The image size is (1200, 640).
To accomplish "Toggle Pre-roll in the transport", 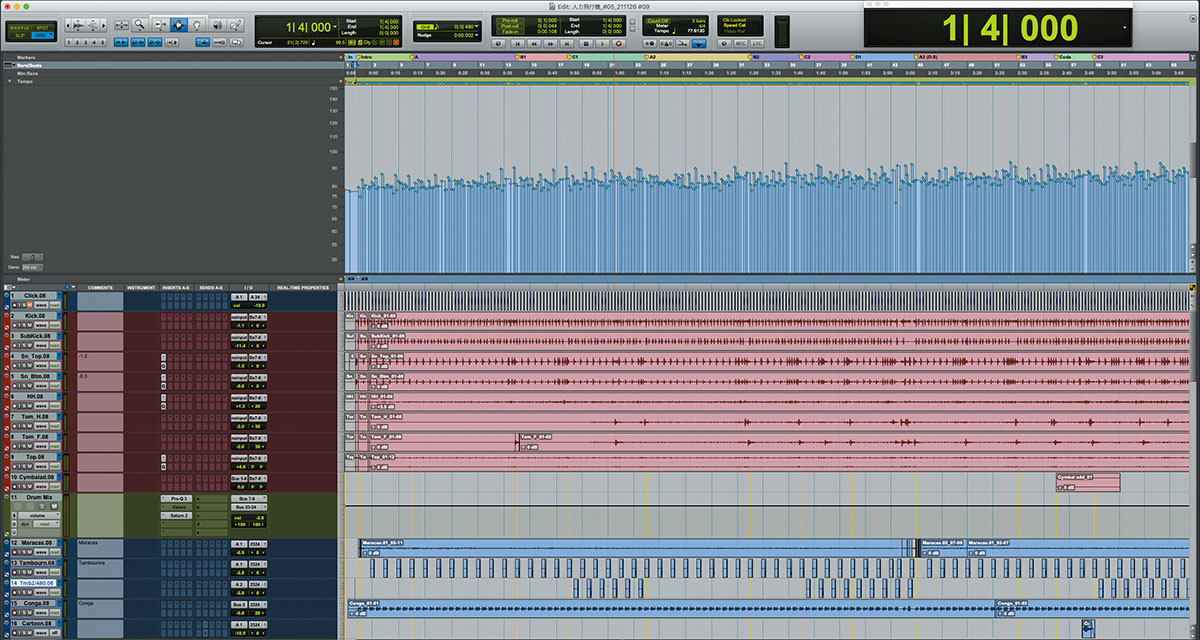I will [510, 20].
